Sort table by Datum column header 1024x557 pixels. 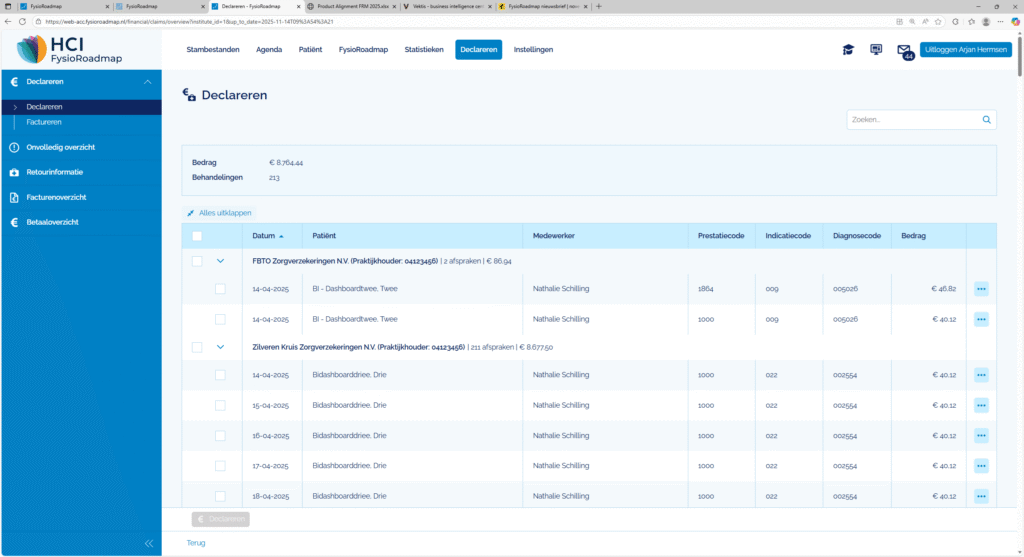pos(265,236)
